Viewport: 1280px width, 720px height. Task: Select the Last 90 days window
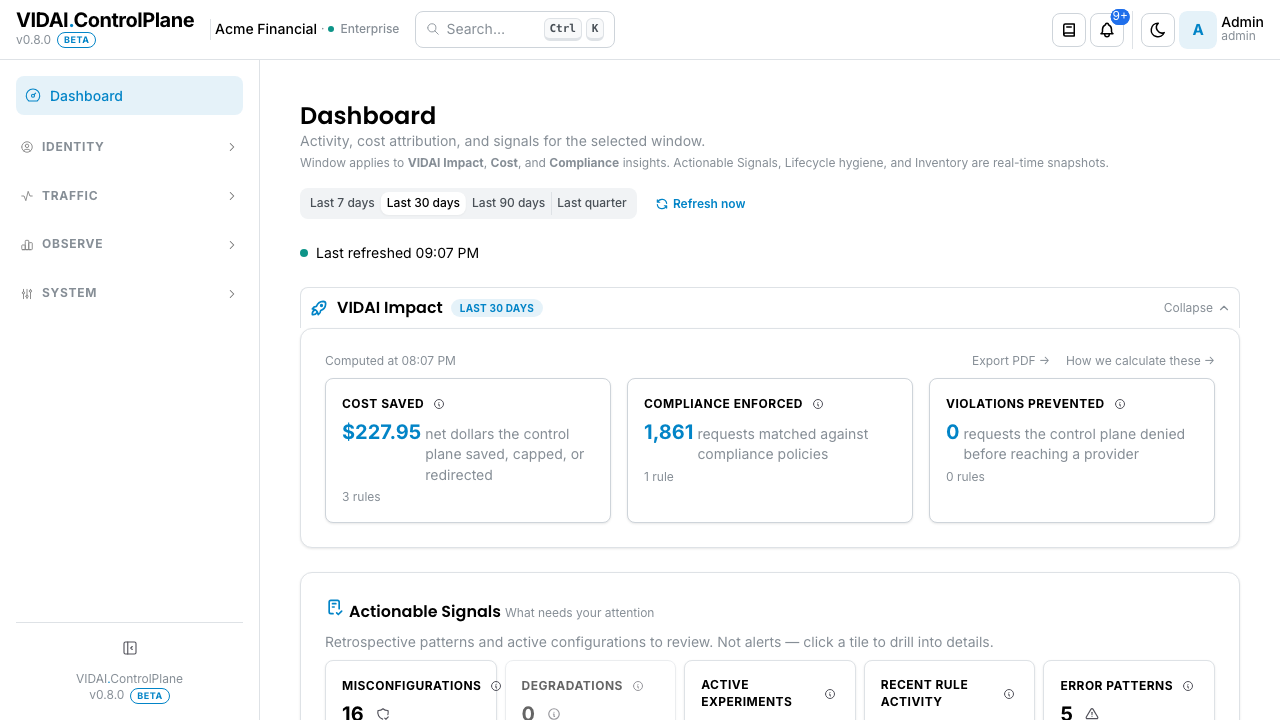pyautogui.click(x=508, y=203)
